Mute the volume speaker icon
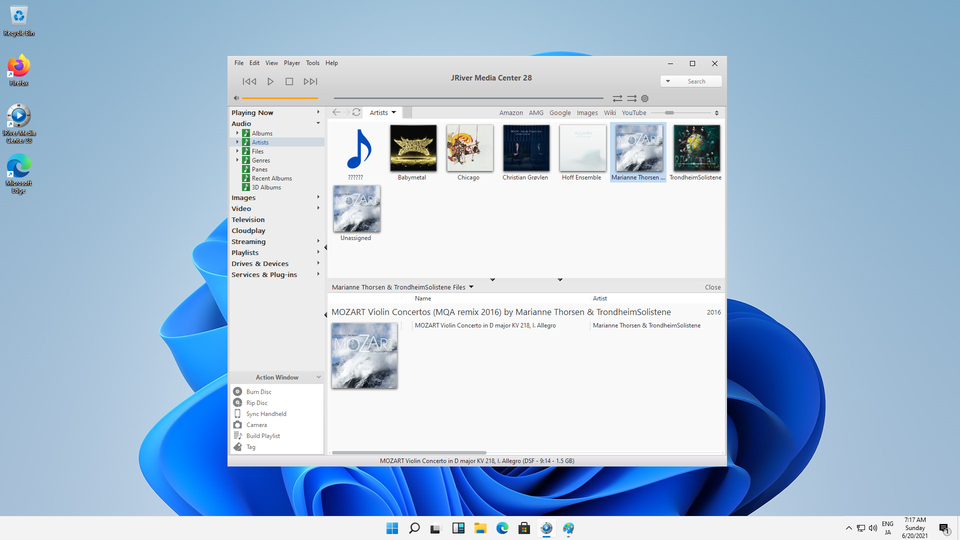The width and height of the screenshot is (960, 540). click(x=236, y=98)
